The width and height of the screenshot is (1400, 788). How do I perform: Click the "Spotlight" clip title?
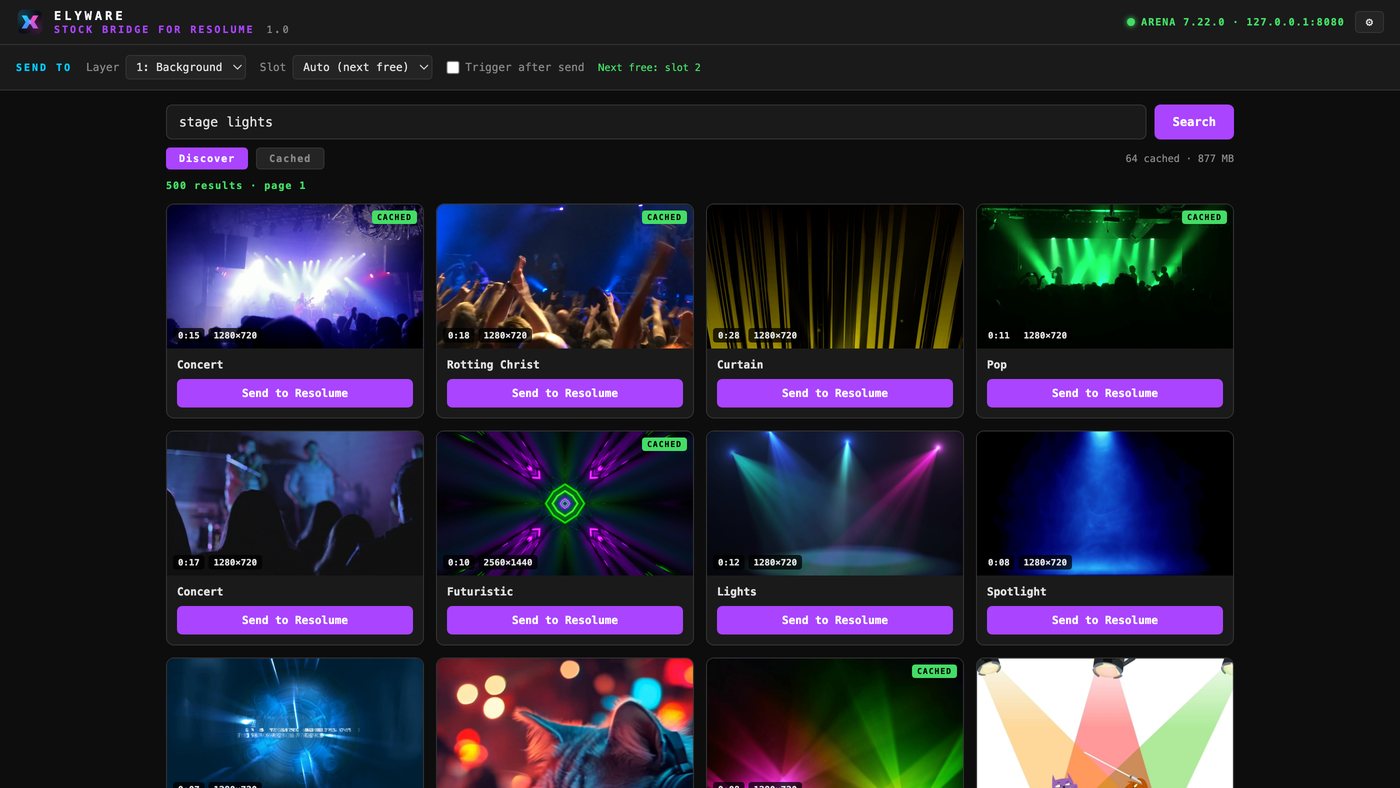point(1016,591)
